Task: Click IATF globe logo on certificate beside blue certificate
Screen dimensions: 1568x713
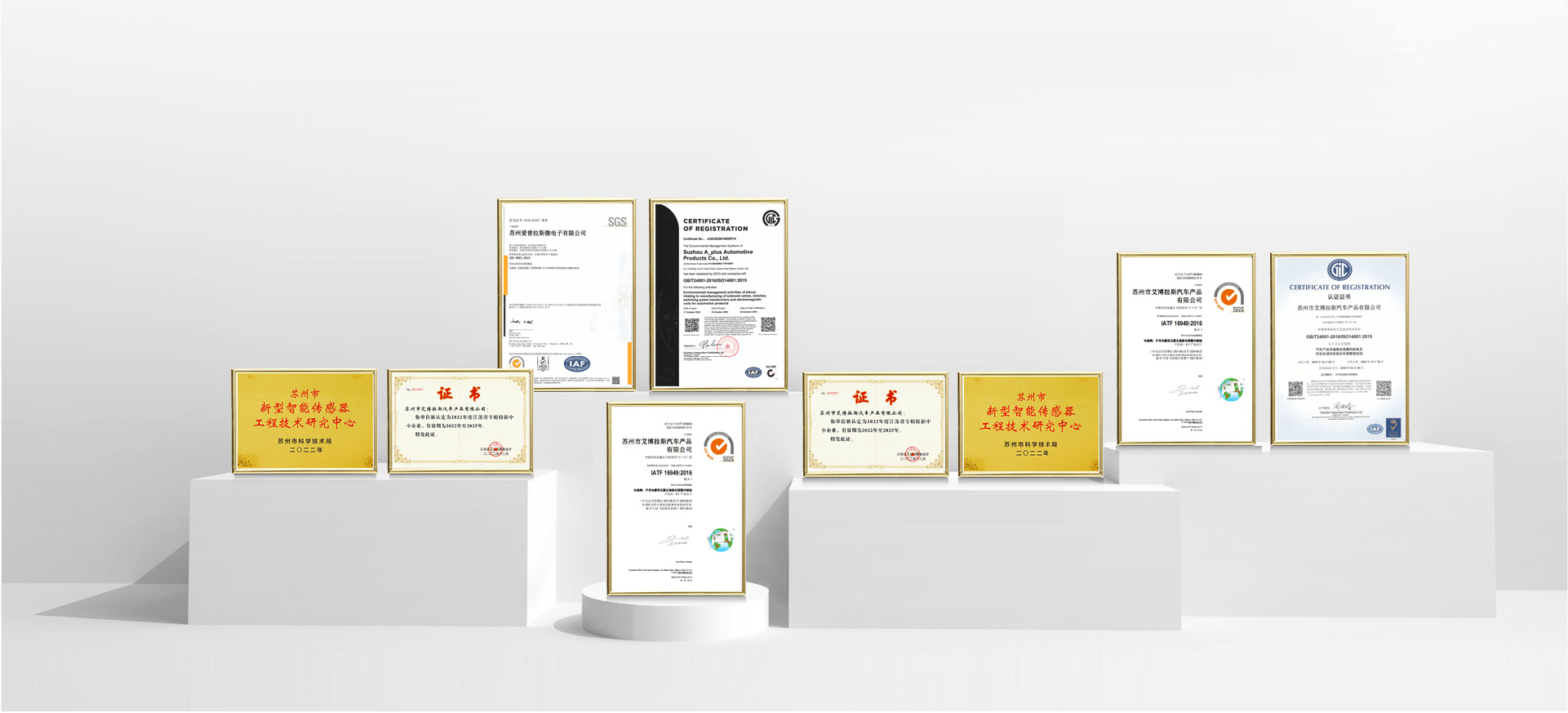Action: tap(1231, 390)
